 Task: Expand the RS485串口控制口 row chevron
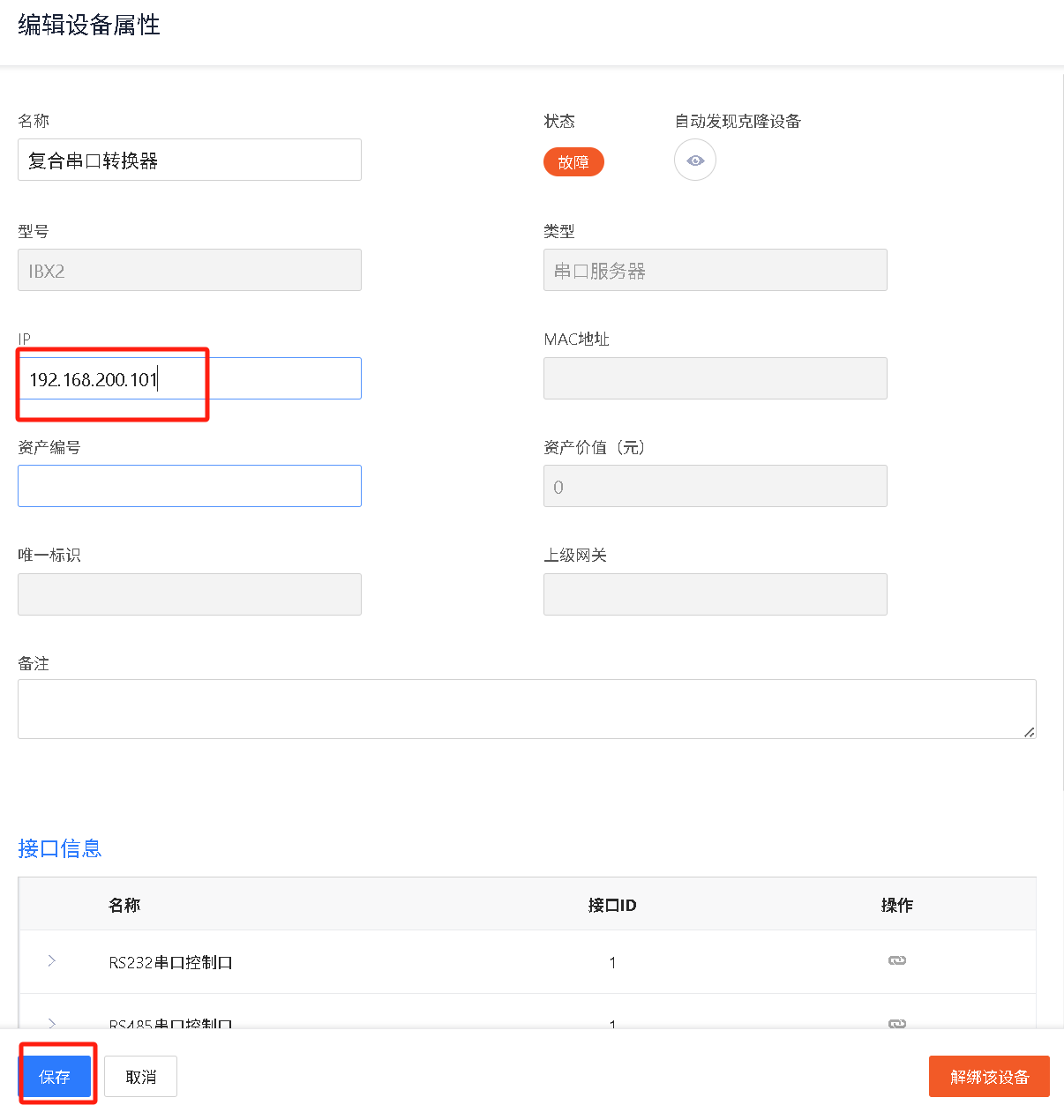(x=52, y=1023)
